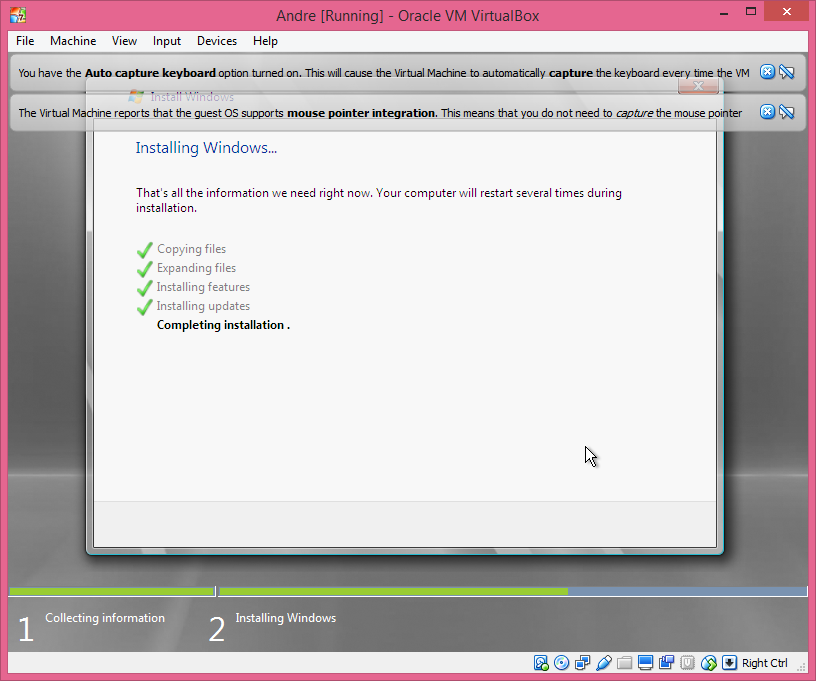This screenshot has width=816, height=681.
Task: Dismiss the mouse pointer integration notification
Action: tap(767, 112)
